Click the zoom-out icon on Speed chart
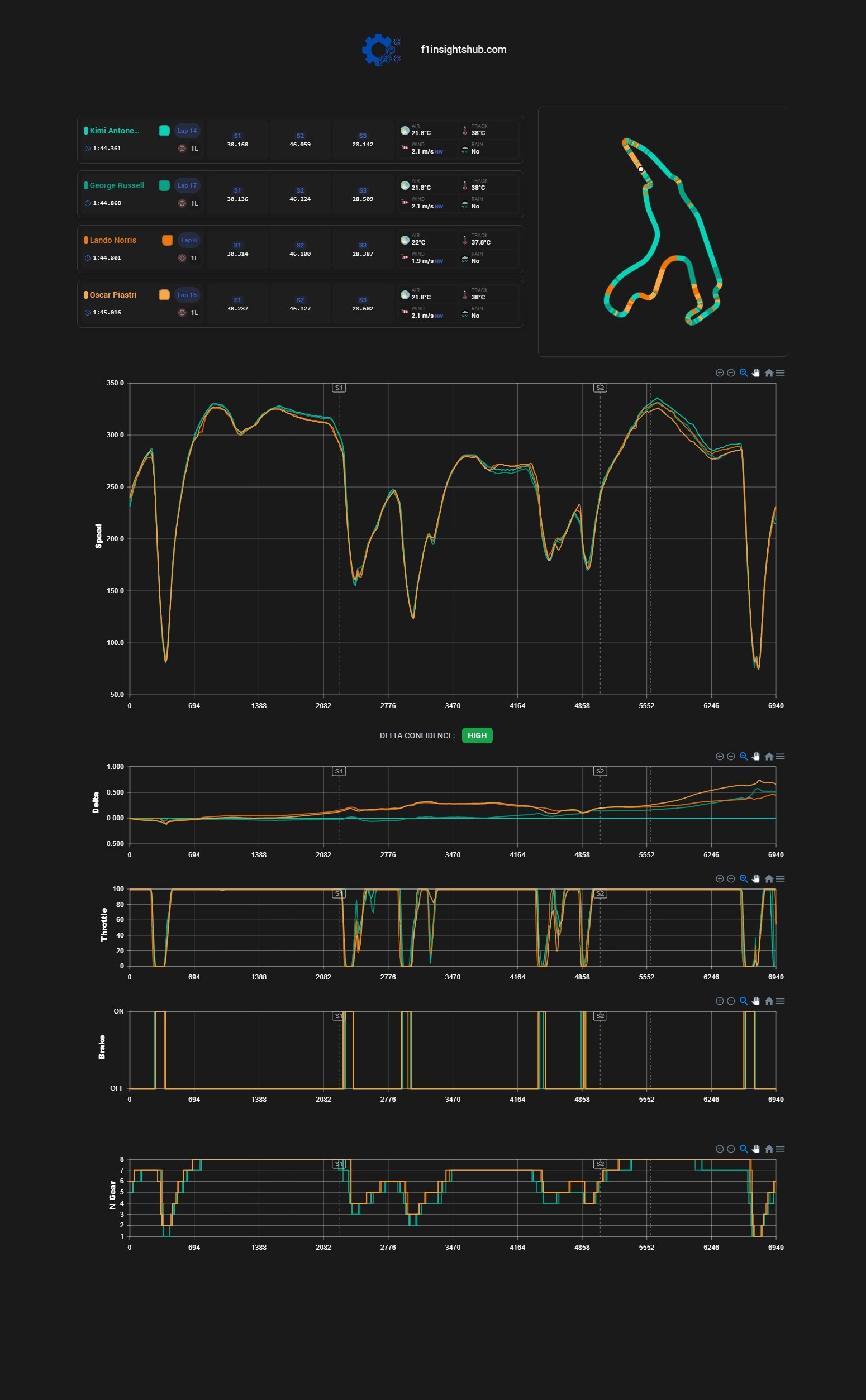 pyautogui.click(x=731, y=372)
